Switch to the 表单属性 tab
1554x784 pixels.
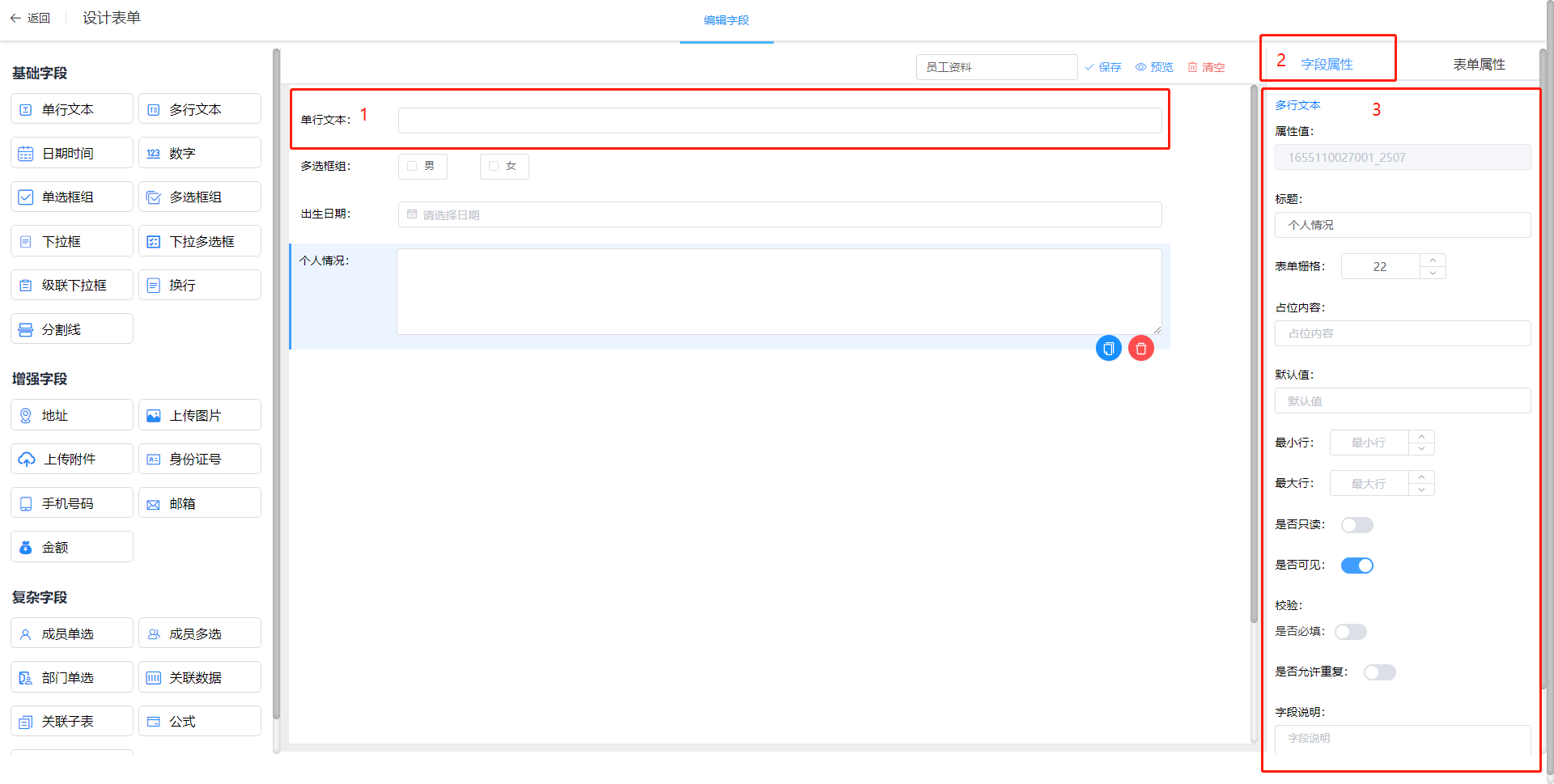click(x=1478, y=65)
